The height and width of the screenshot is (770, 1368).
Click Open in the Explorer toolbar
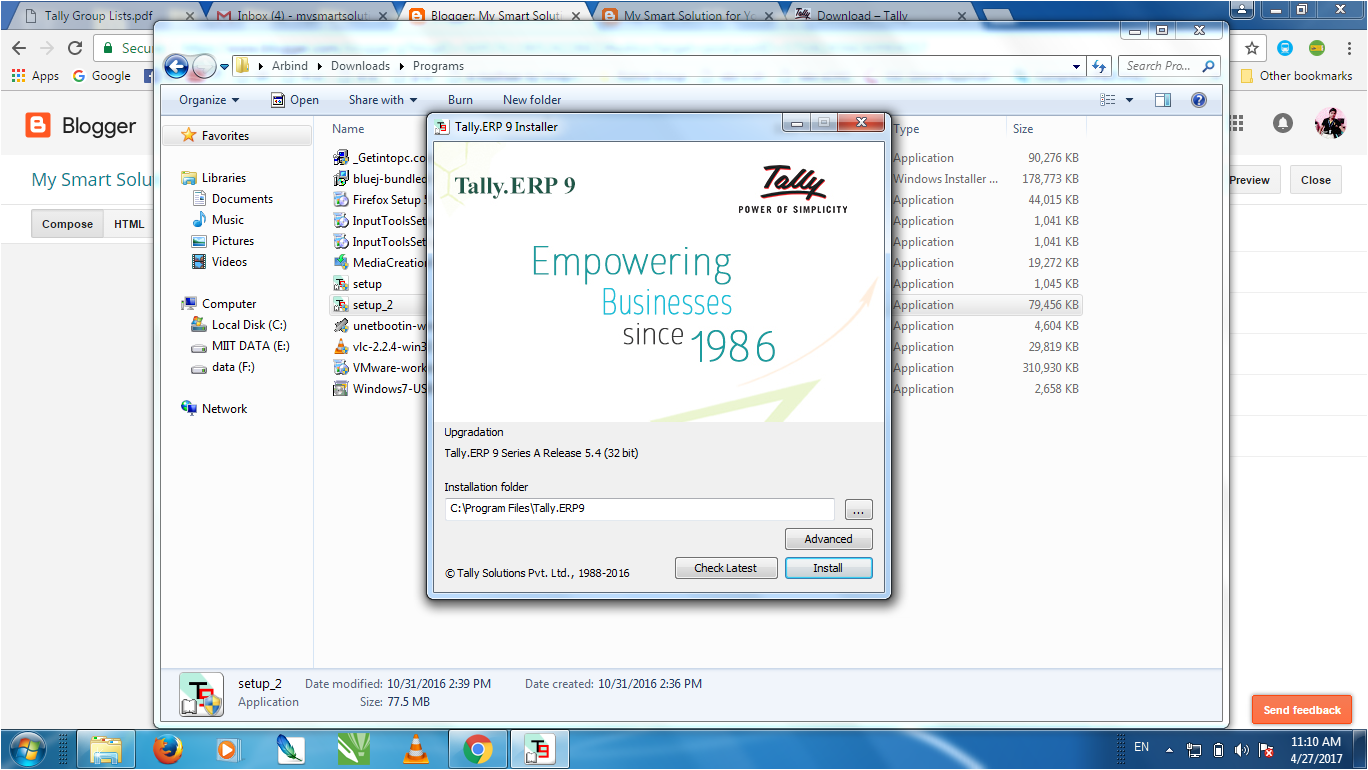(x=295, y=100)
